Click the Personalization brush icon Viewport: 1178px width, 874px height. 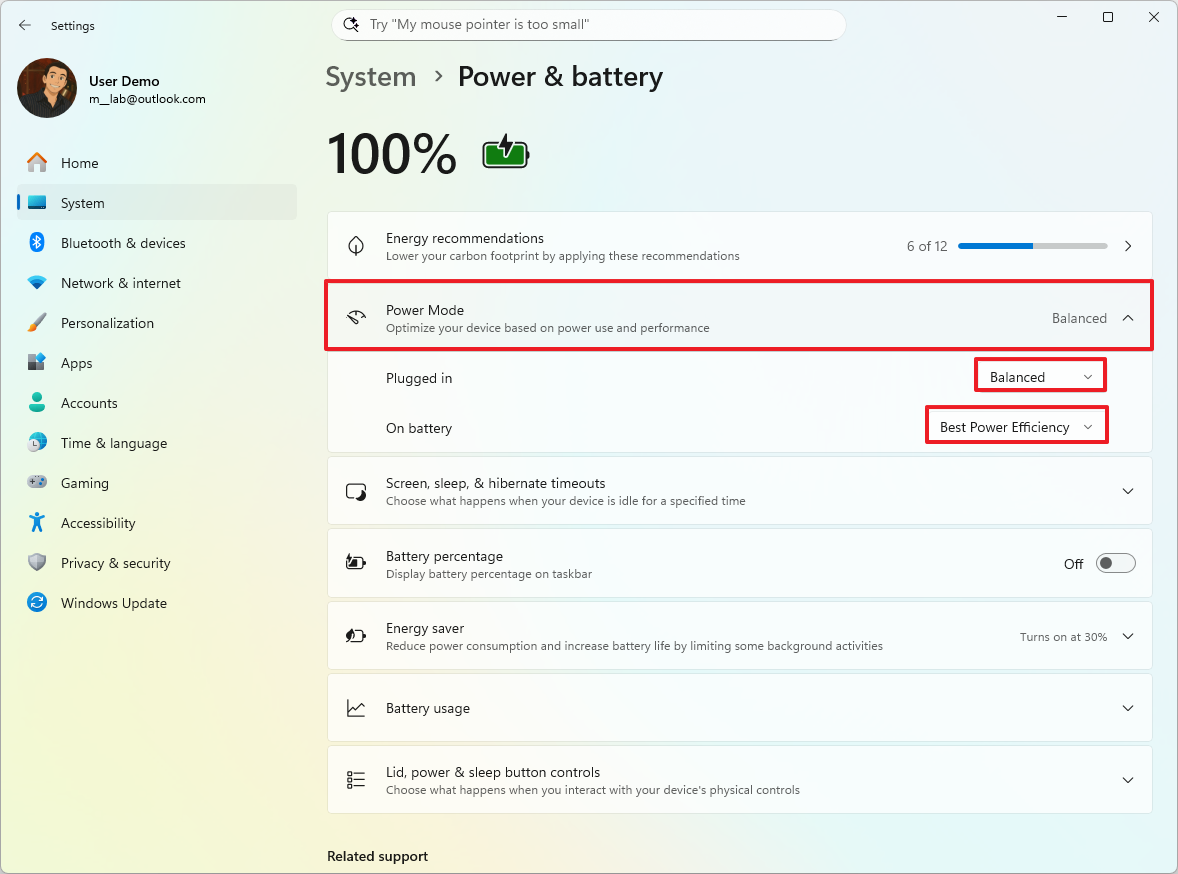click(x=36, y=323)
